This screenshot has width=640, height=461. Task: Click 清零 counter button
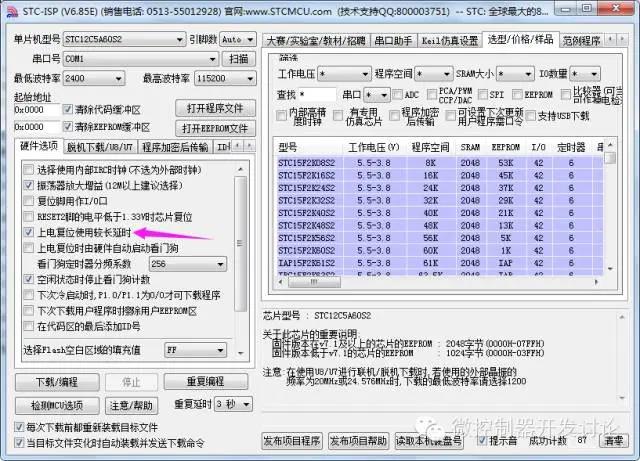click(613, 441)
